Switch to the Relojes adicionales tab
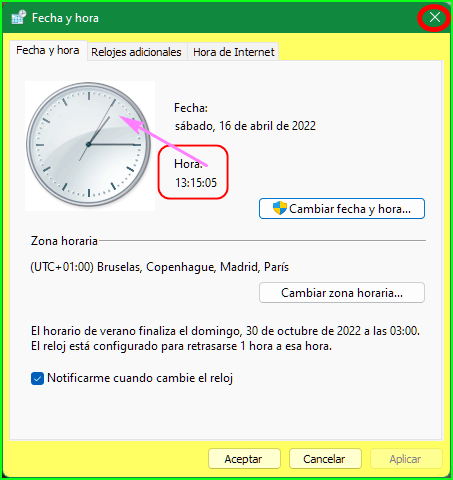This screenshot has width=453, height=480. pos(136,52)
